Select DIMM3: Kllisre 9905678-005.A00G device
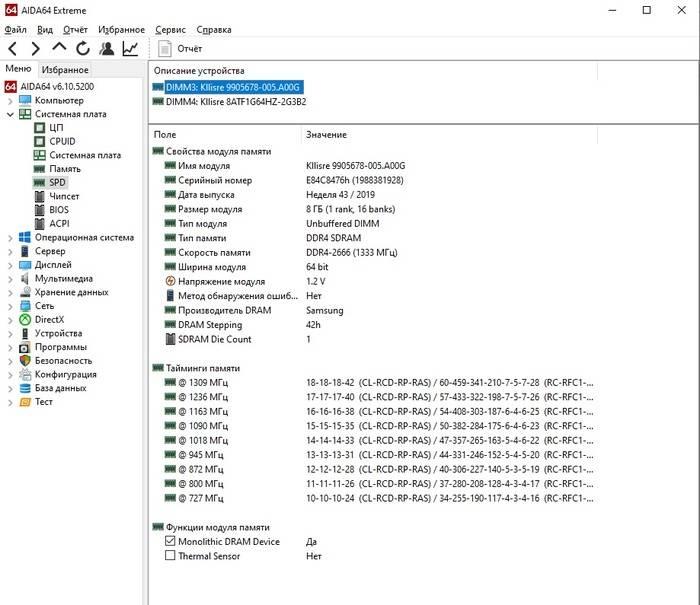 [233, 87]
